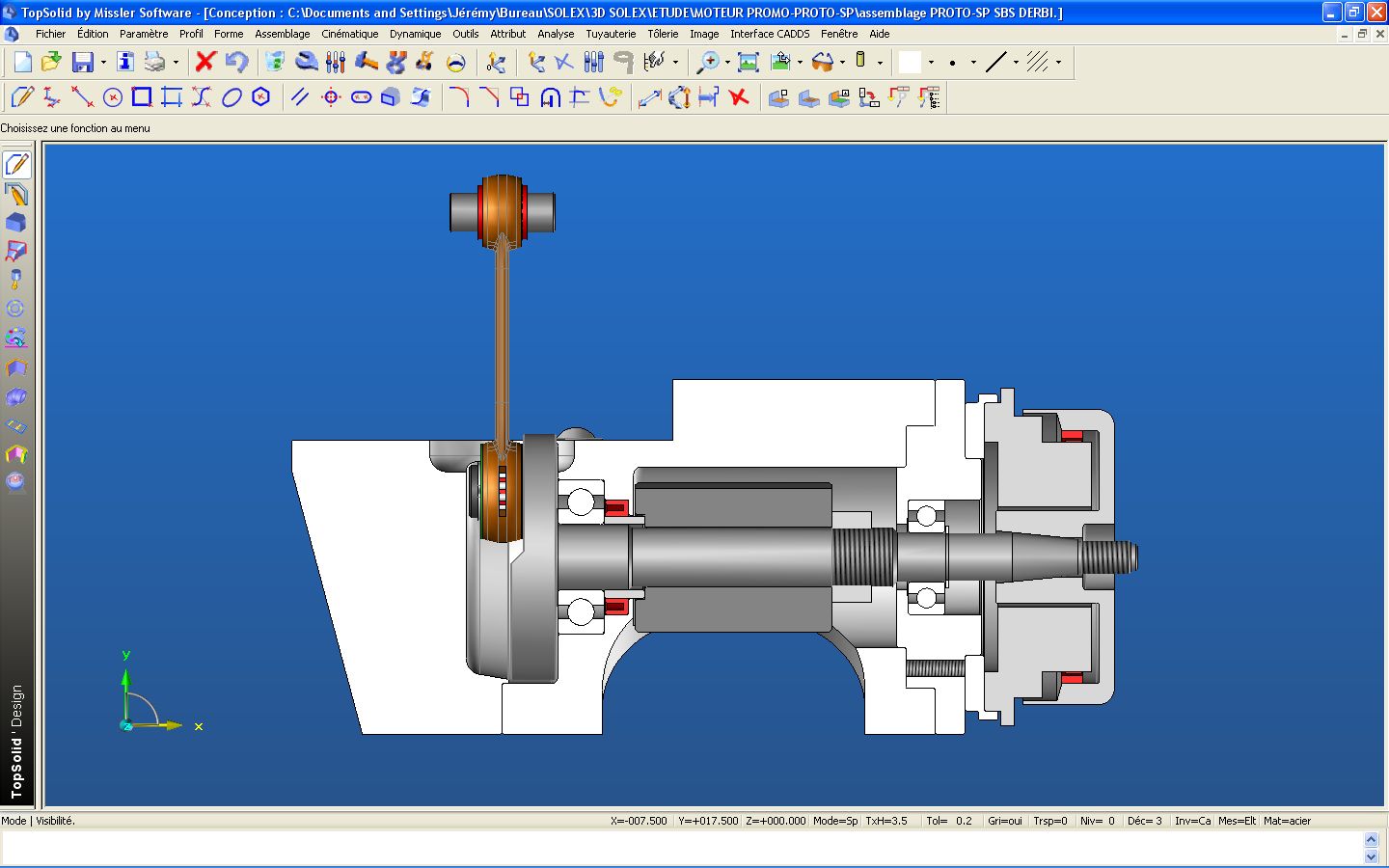Click the red X delete icon in top toolbar
The image size is (1389, 868).
(x=204, y=62)
